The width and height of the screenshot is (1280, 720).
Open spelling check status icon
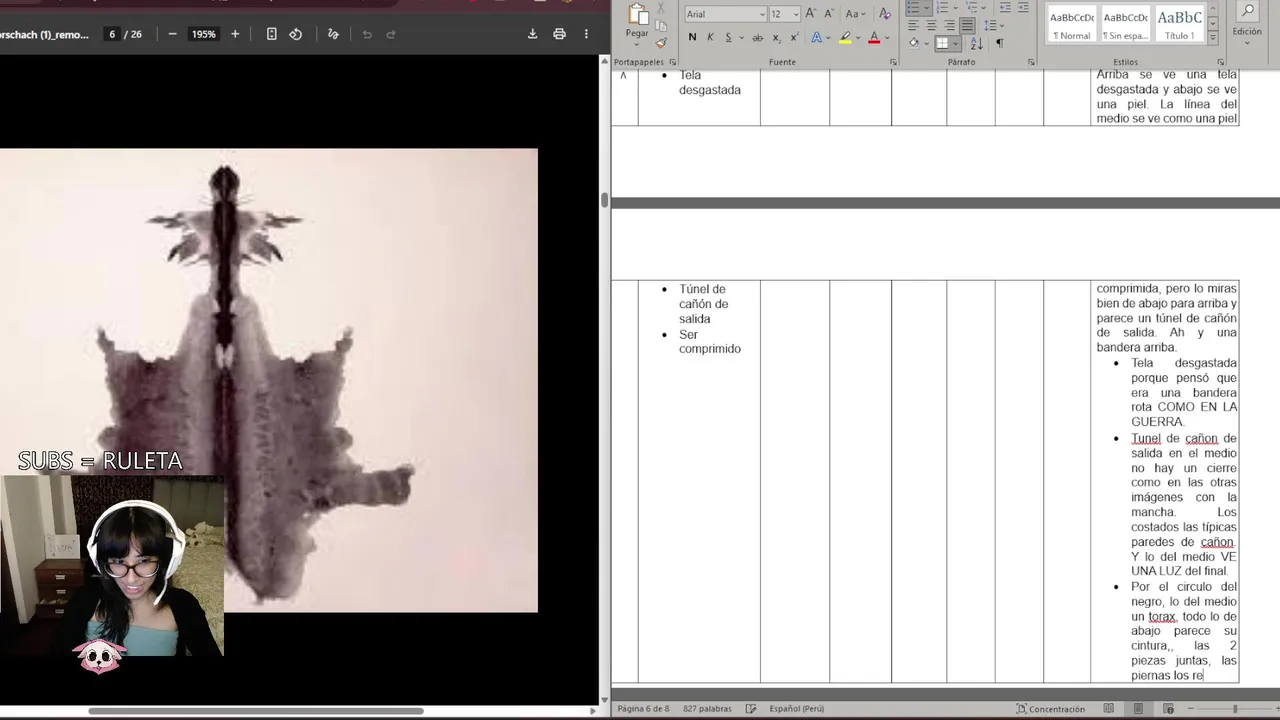click(751, 709)
